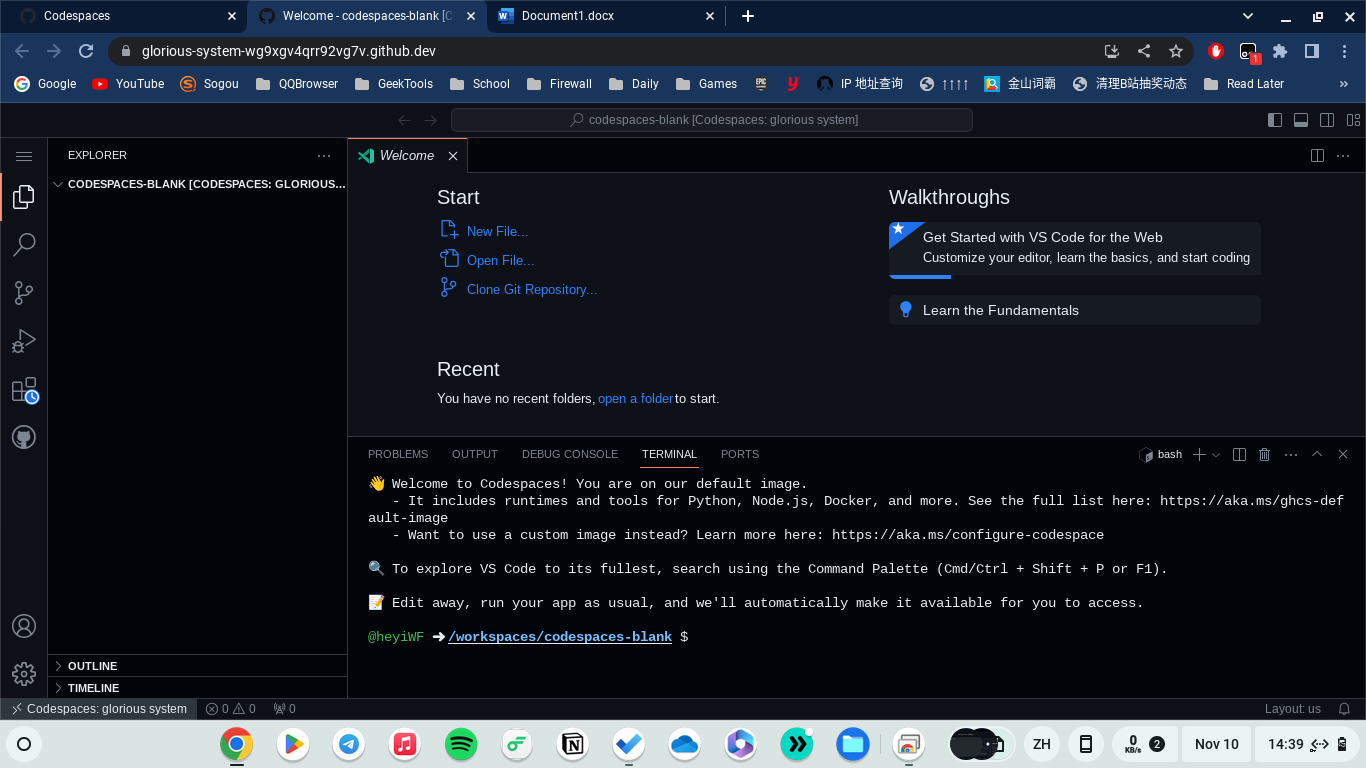The image size is (1366, 768).
Task: Toggle panel layout icon
Action: click(x=1301, y=120)
